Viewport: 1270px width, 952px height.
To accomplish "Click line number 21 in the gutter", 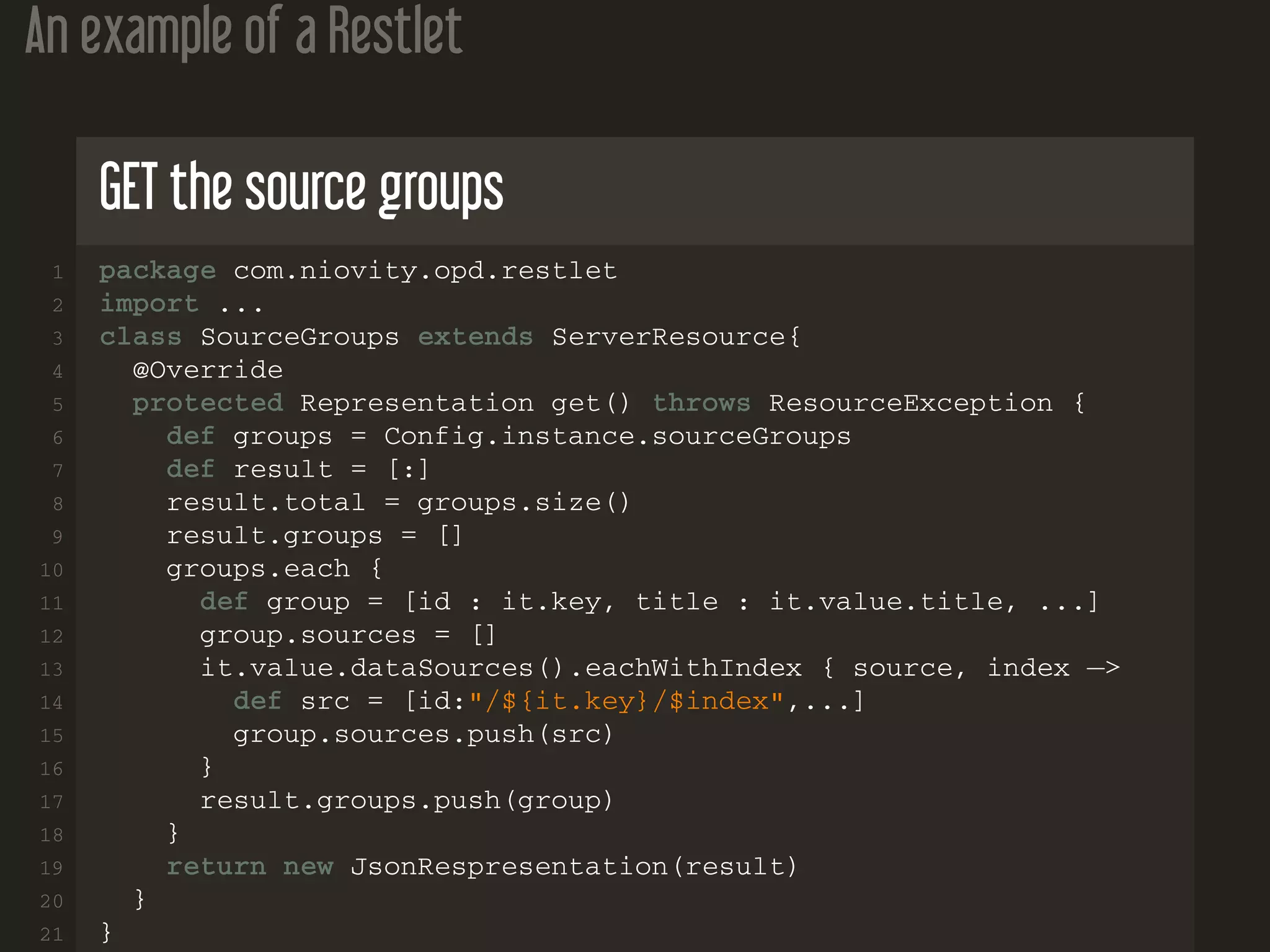I will click(x=51, y=934).
